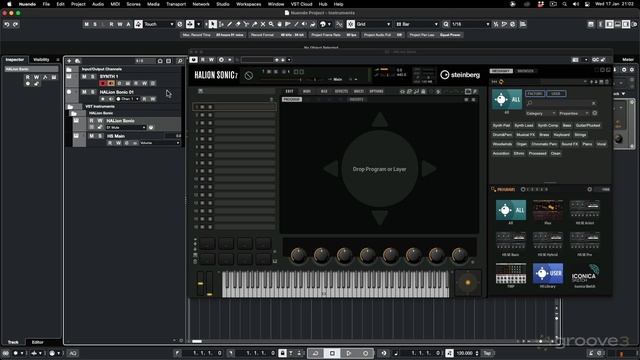The height and width of the screenshot is (360, 640).
Task: Open the Grid snap type dropdown
Action: click(x=373, y=24)
